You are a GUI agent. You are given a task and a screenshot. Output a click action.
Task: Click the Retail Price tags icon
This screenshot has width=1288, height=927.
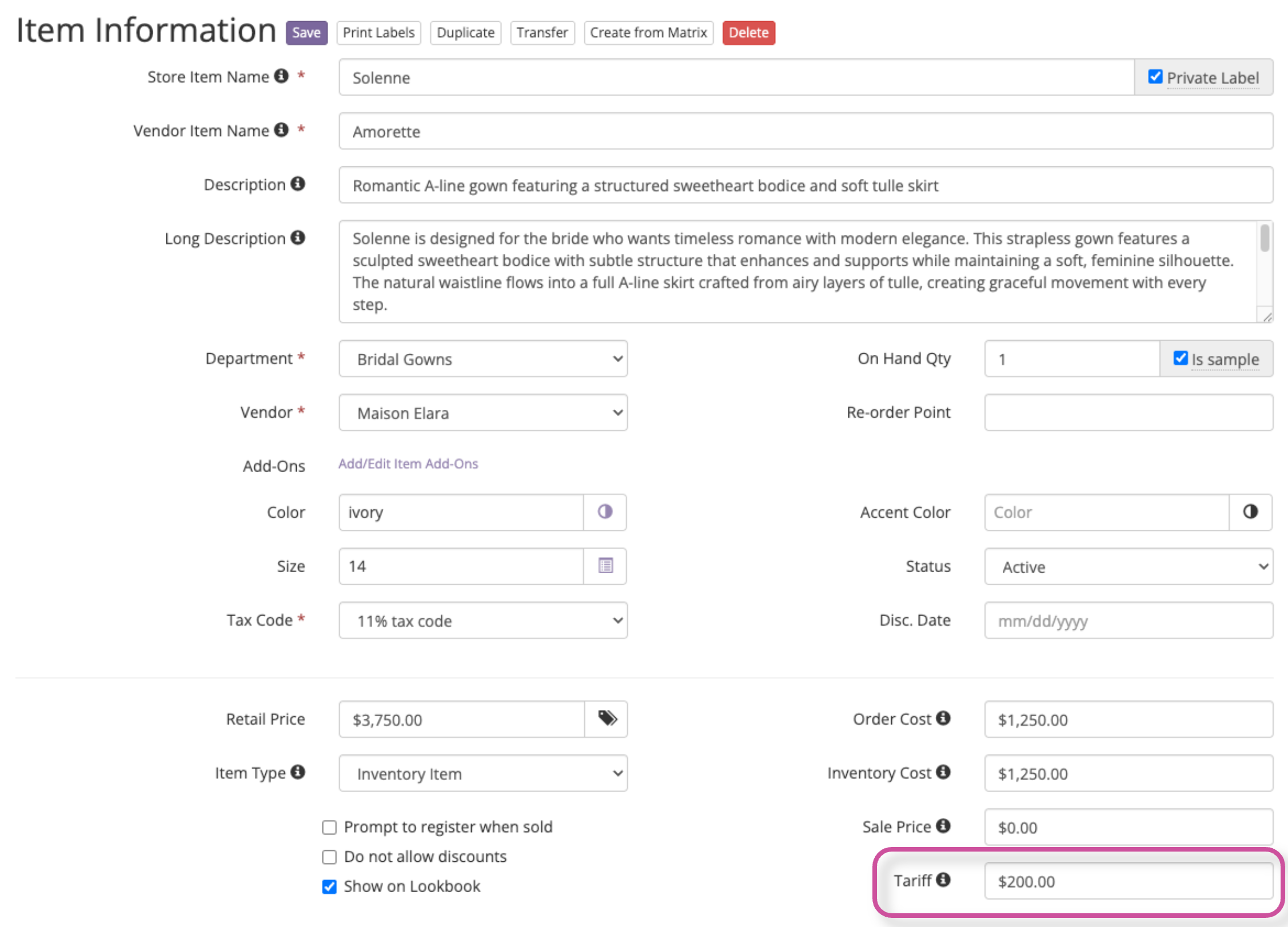click(x=607, y=718)
